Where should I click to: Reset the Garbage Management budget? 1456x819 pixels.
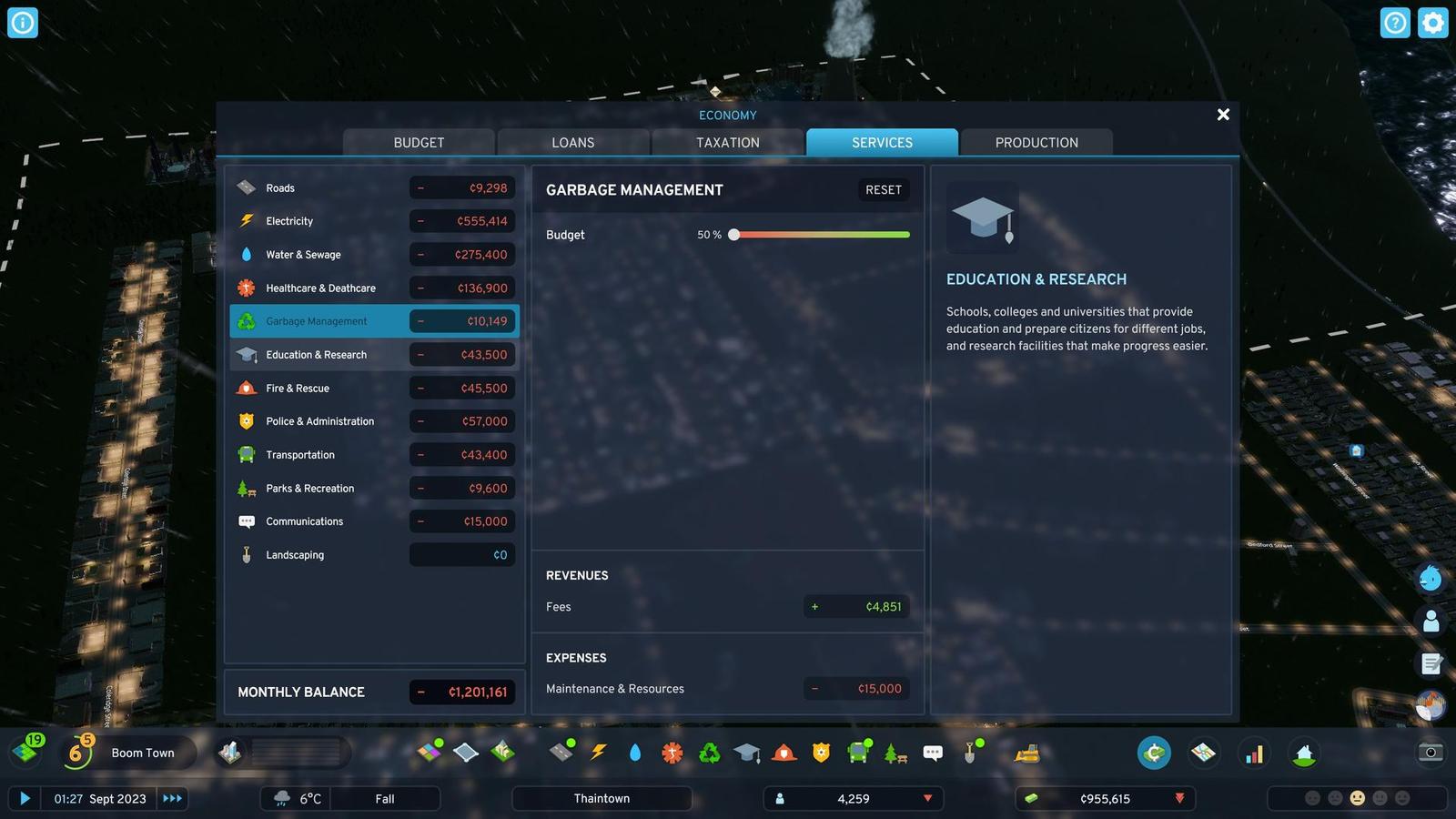click(x=883, y=190)
